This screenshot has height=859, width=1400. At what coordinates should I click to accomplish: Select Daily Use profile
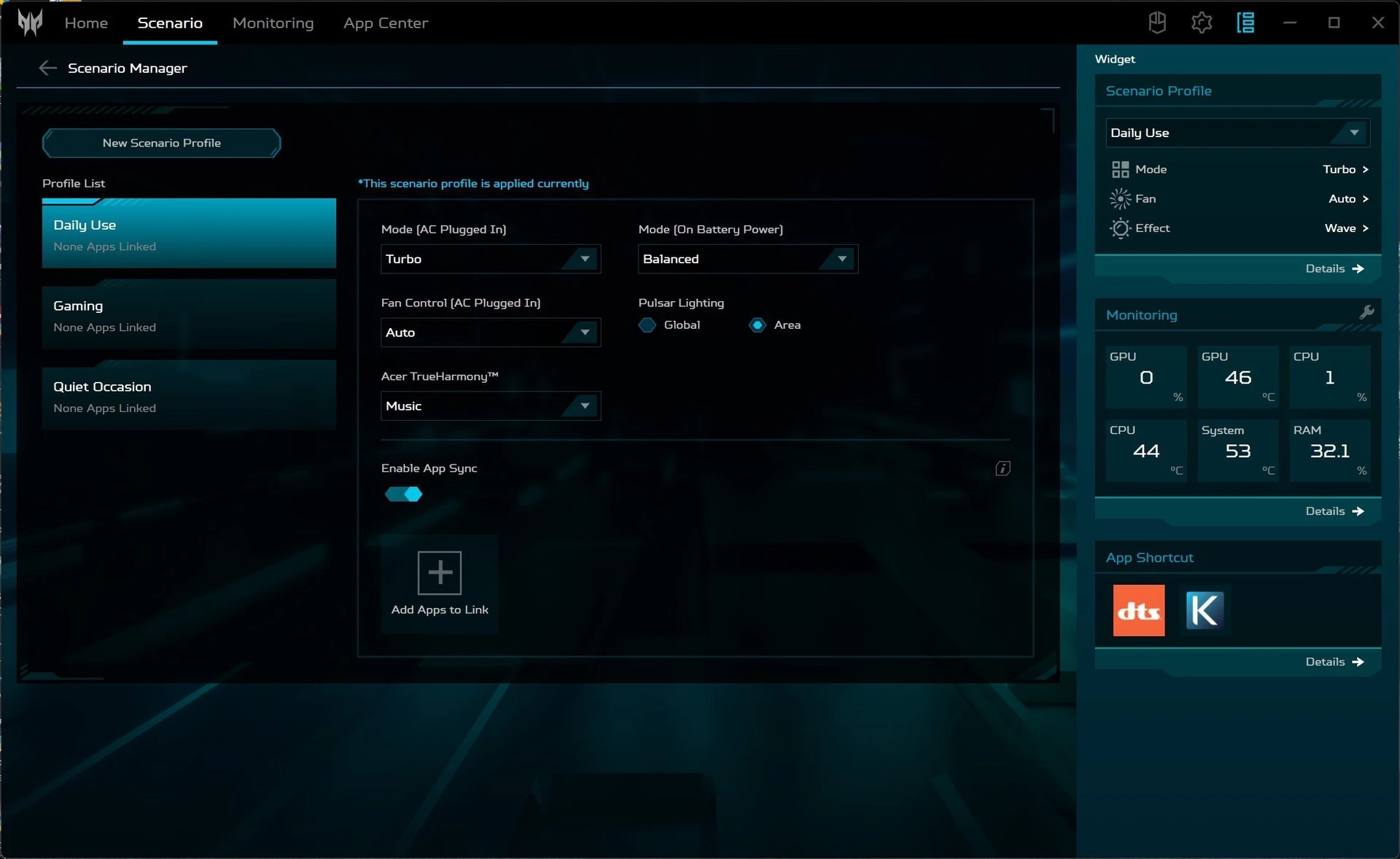tap(189, 234)
